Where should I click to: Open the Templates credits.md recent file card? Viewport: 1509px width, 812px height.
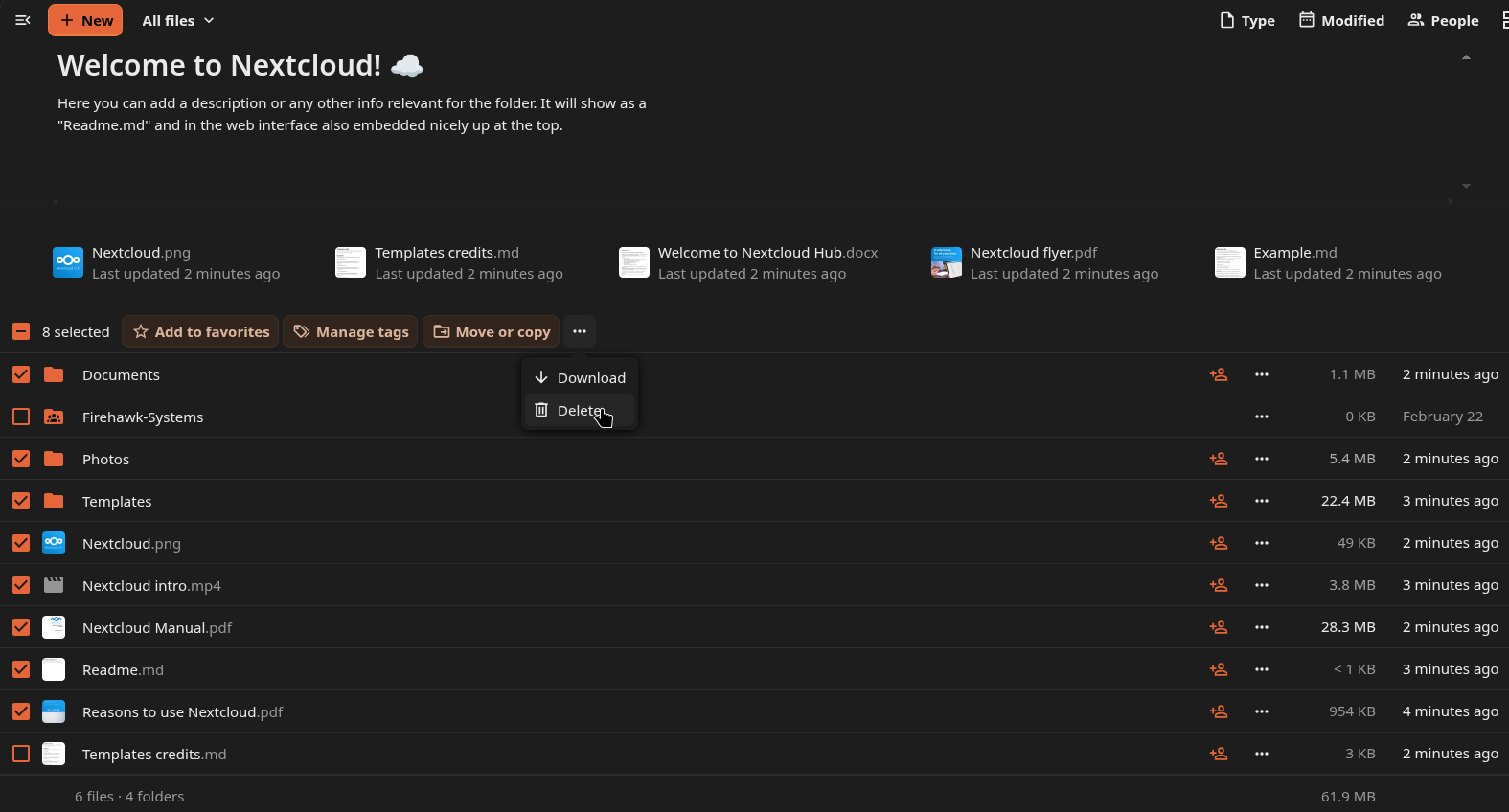coord(450,263)
